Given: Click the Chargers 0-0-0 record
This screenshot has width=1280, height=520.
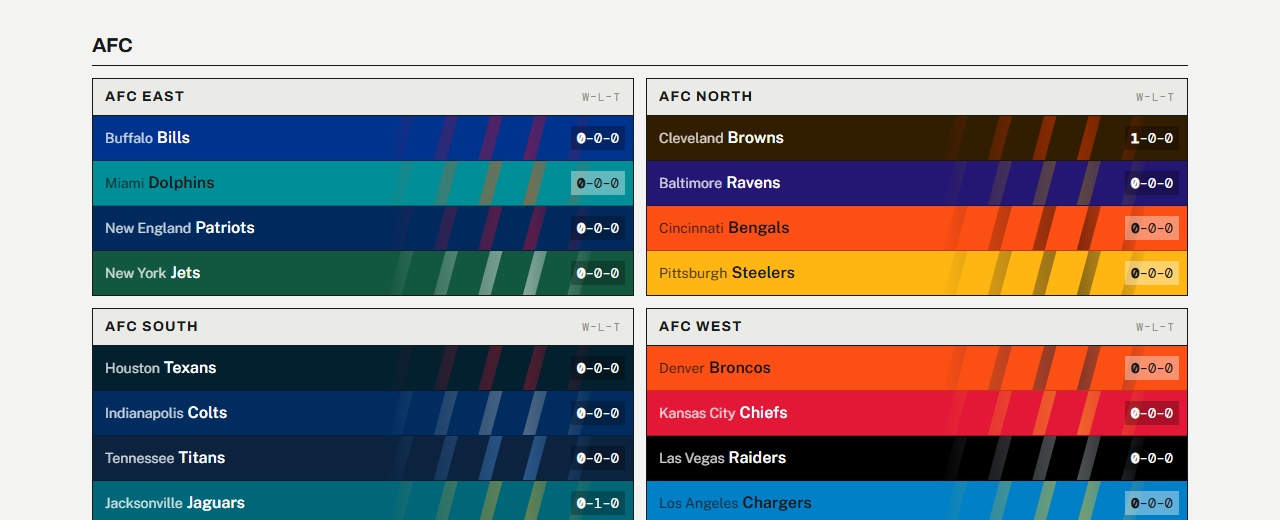Looking at the screenshot, I should click(x=1152, y=503).
